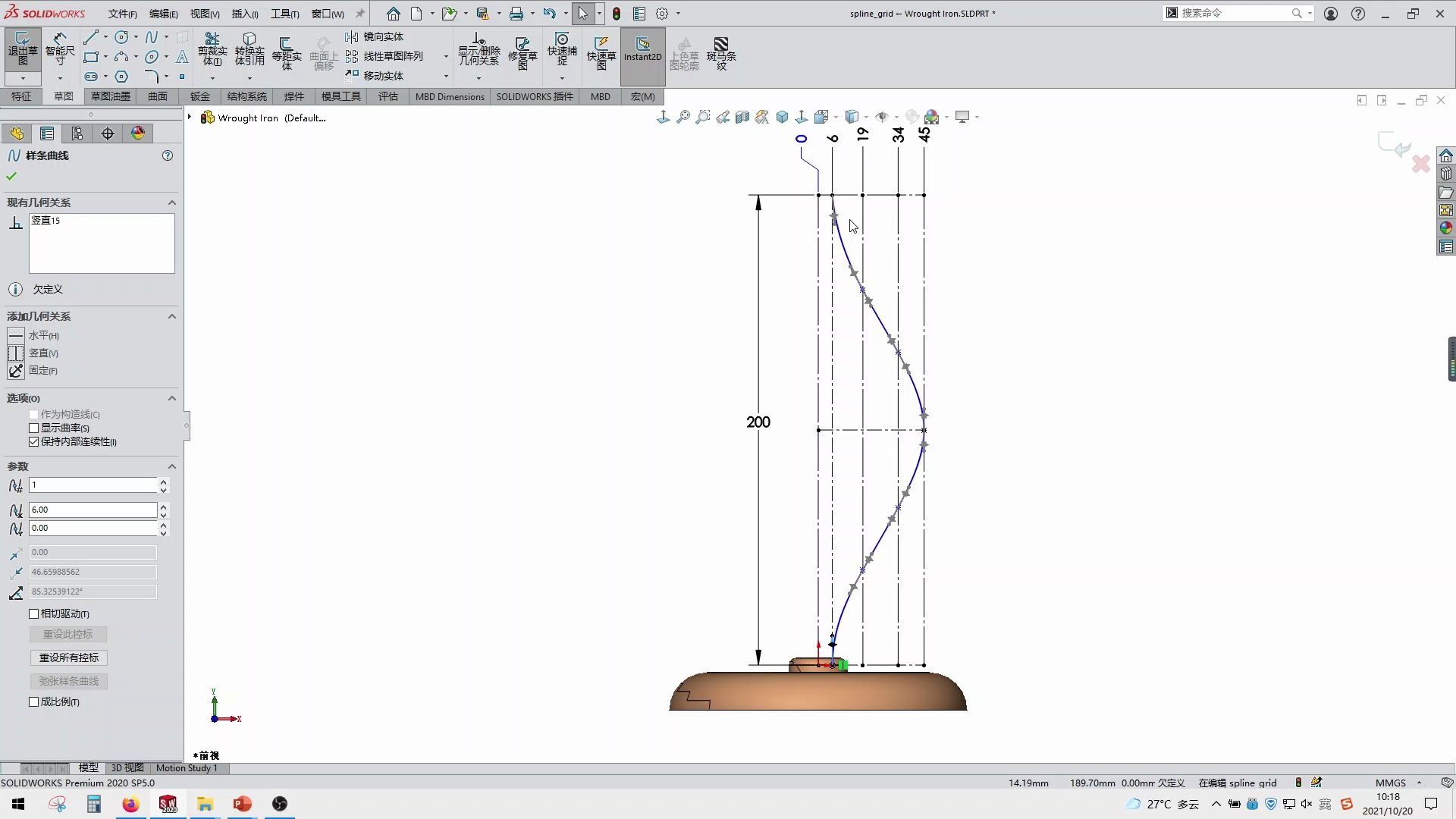Uncheck 保持内部连续性
1456x819 pixels.
pyautogui.click(x=33, y=441)
